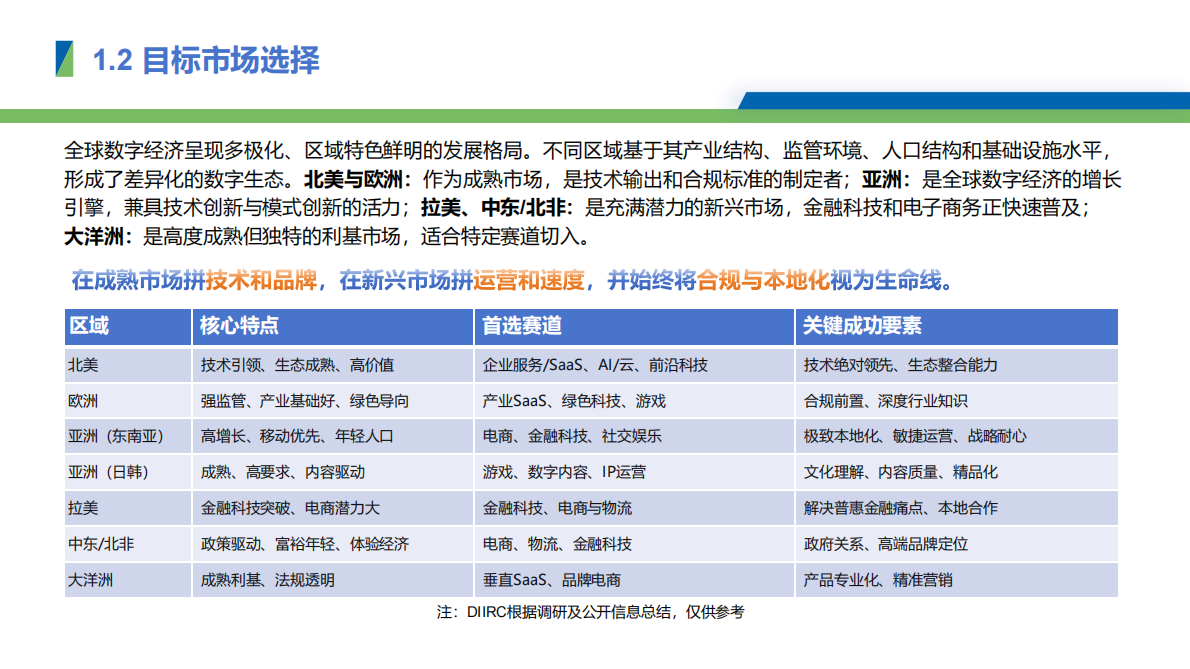
Task: Click the orange text "运营和速度"
Action: (532, 281)
